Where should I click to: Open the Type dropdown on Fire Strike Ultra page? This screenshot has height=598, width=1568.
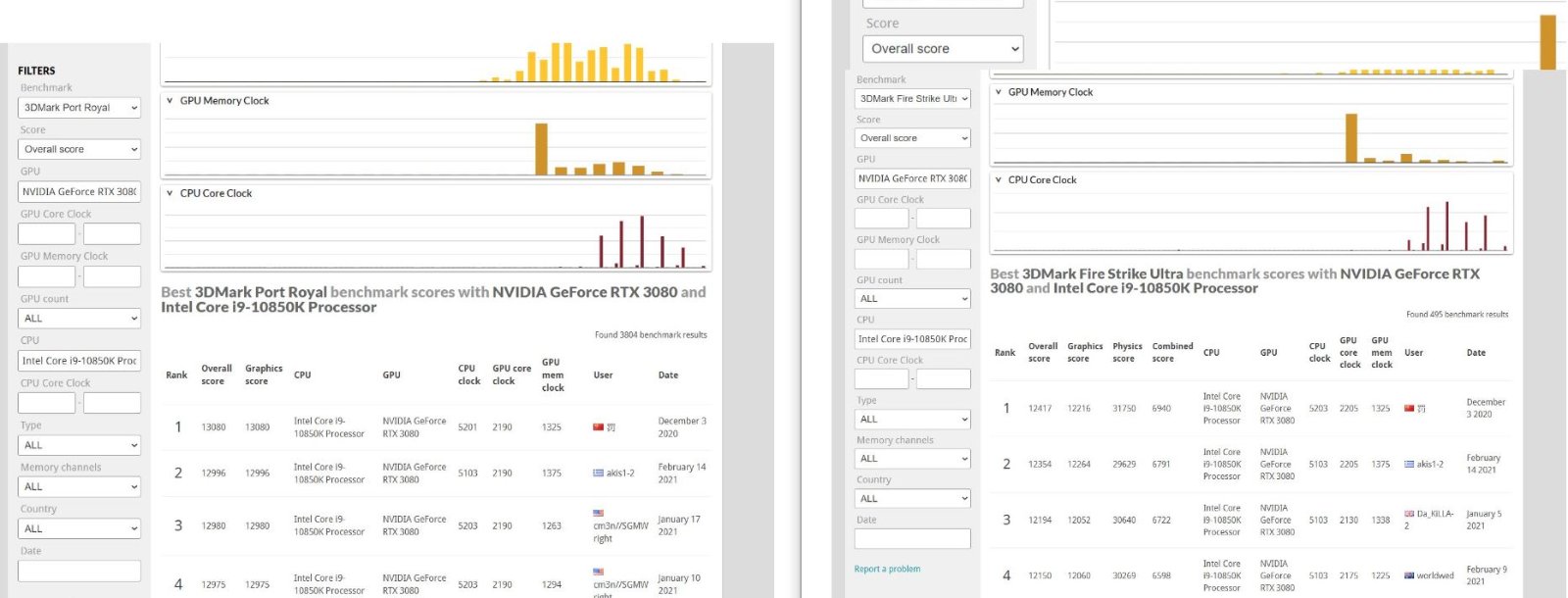[x=912, y=419]
